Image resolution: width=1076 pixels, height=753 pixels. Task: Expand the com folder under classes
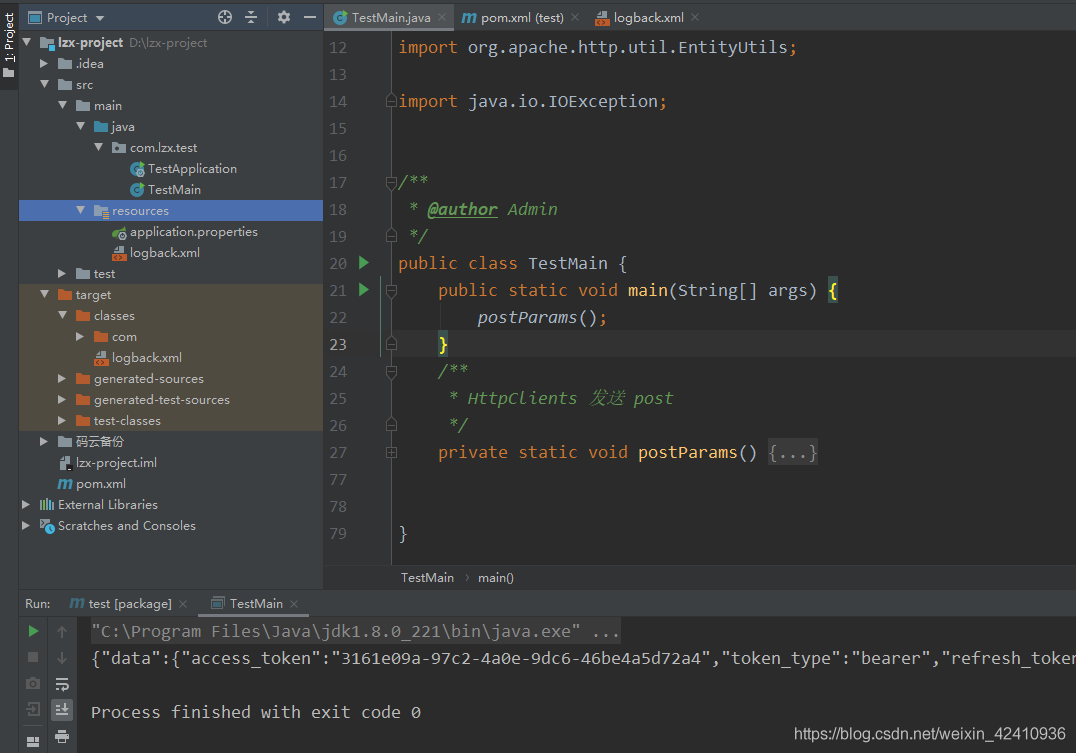tap(80, 336)
